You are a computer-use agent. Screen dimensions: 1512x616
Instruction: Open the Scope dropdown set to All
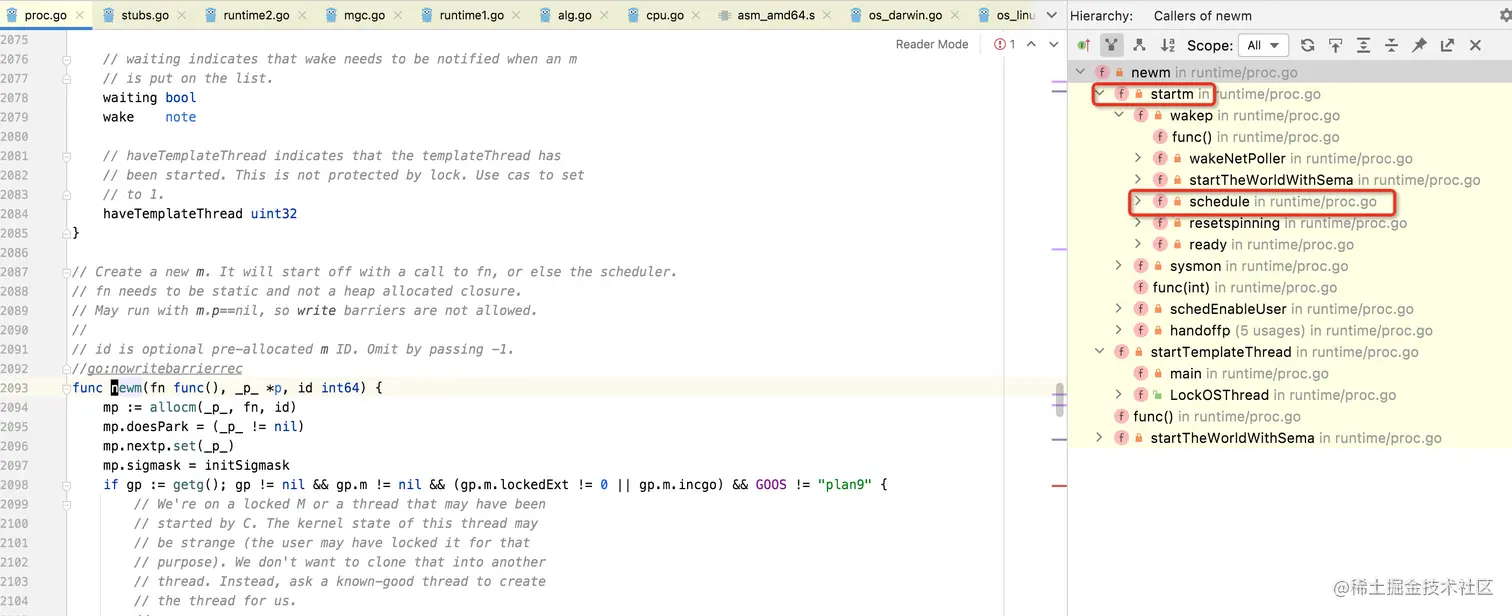coord(1263,45)
